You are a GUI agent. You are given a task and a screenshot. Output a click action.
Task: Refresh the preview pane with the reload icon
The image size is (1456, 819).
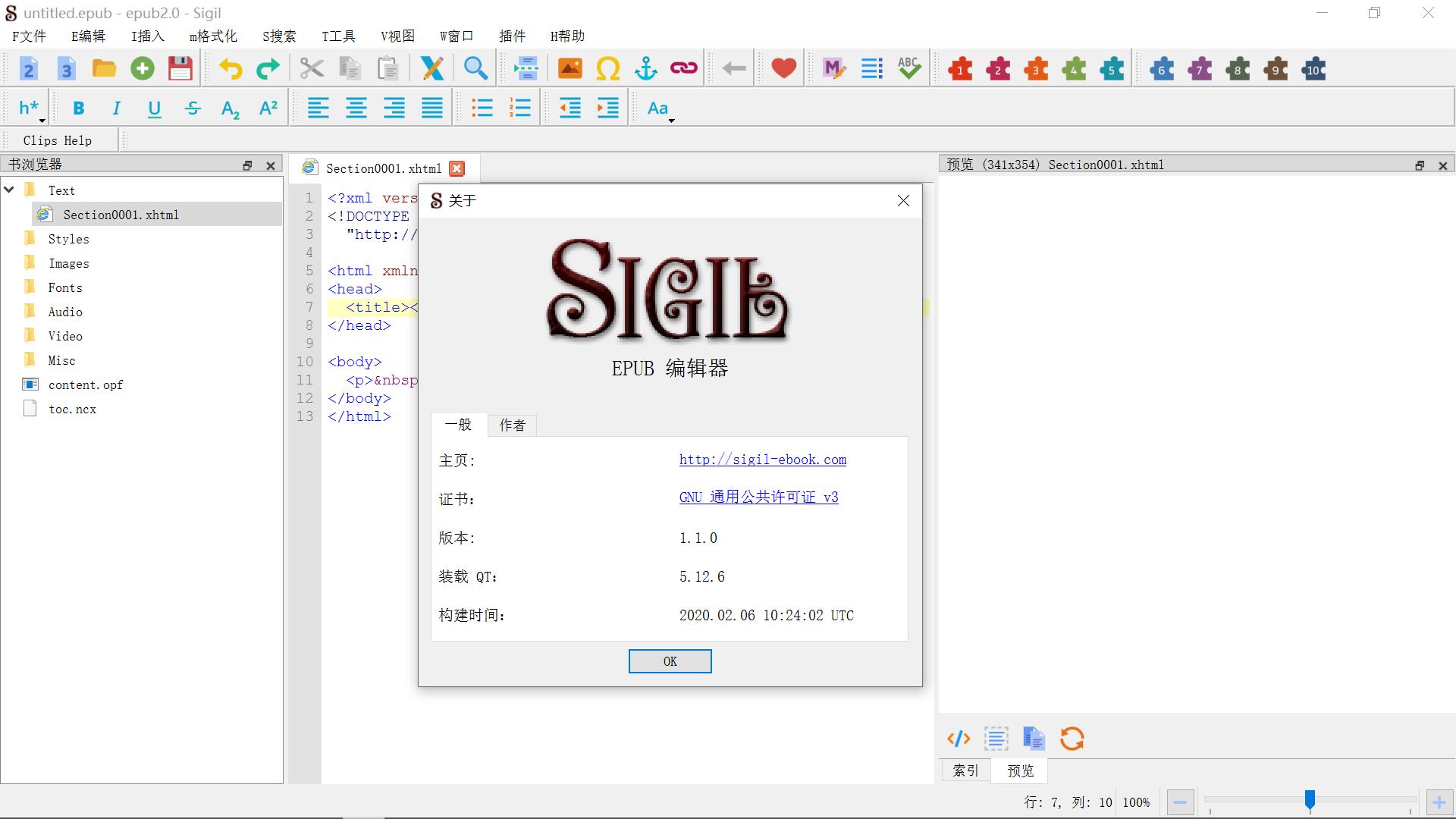point(1072,738)
